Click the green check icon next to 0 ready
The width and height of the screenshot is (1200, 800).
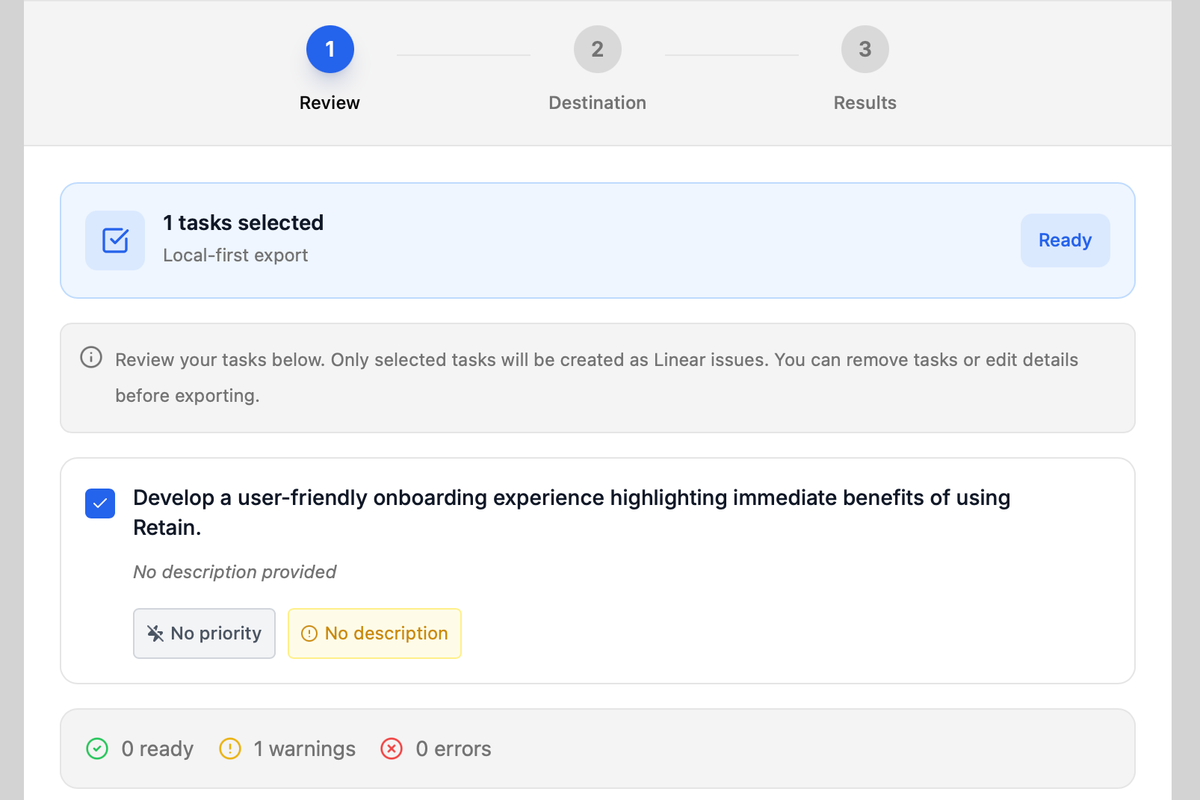(97, 748)
